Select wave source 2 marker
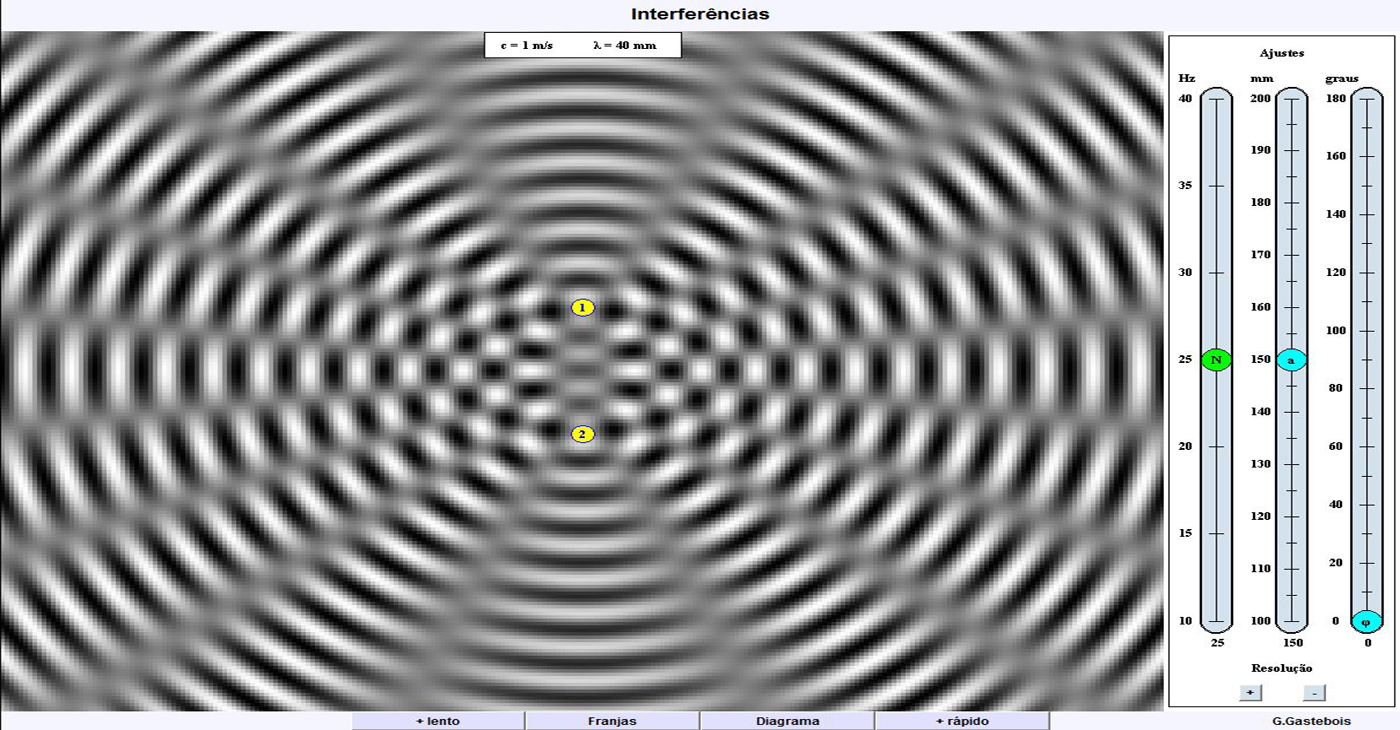The image size is (1400, 730). click(583, 434)
